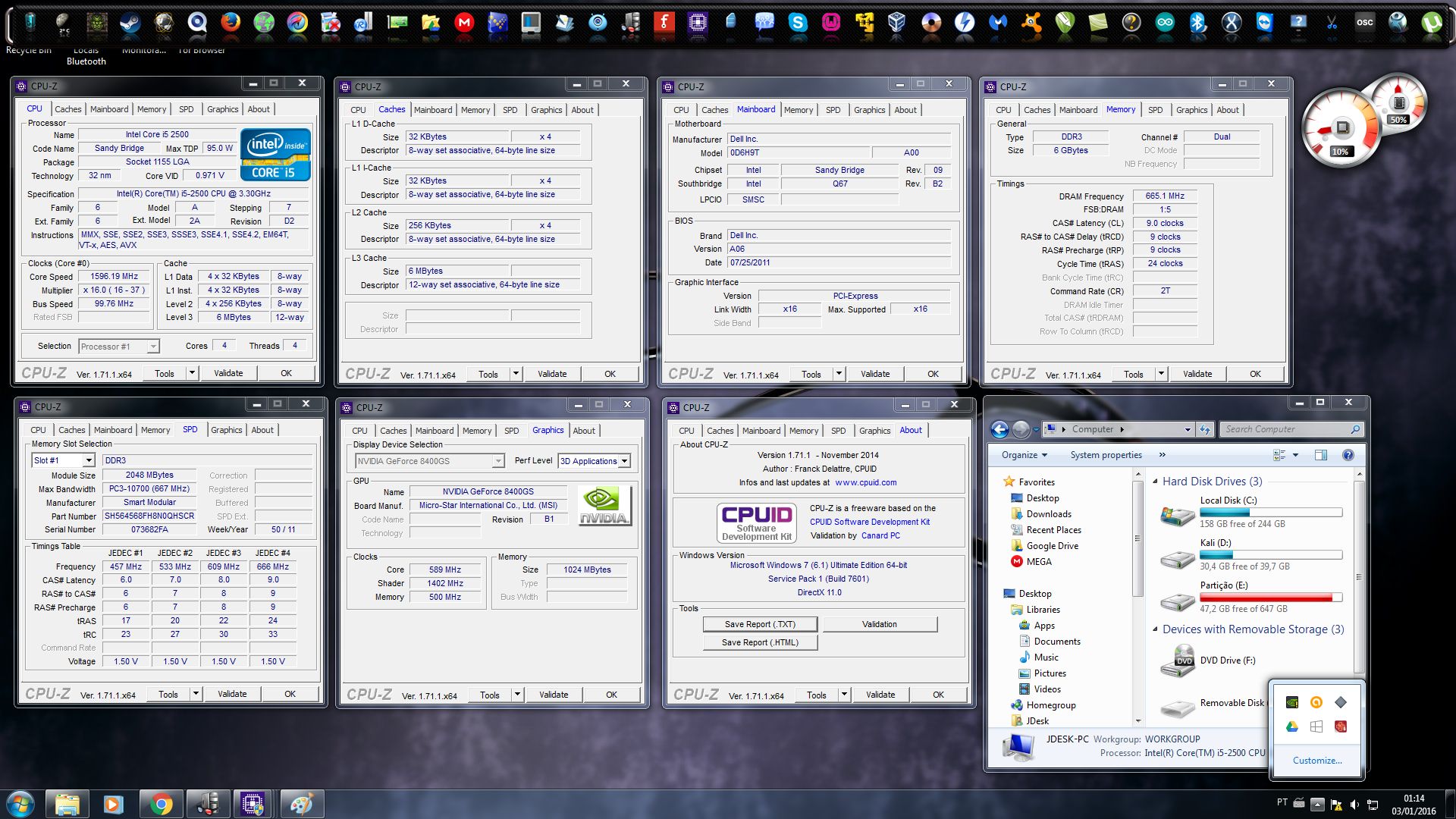Open Malwarebytes from the top dock
This screenshot has height=819, width=1456.
point(998,23)
